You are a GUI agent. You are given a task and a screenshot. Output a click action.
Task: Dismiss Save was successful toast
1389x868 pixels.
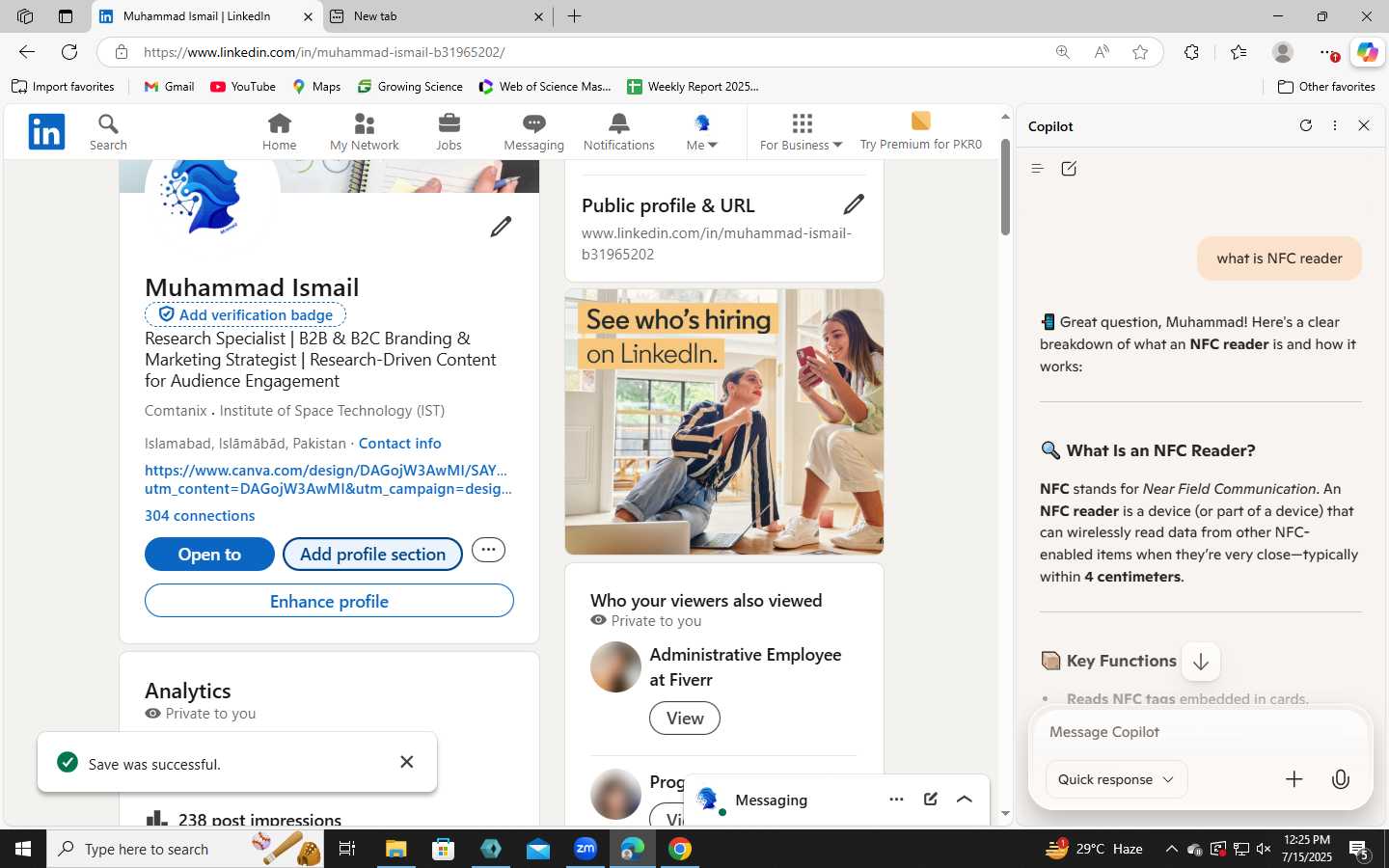tap(407, 762)
